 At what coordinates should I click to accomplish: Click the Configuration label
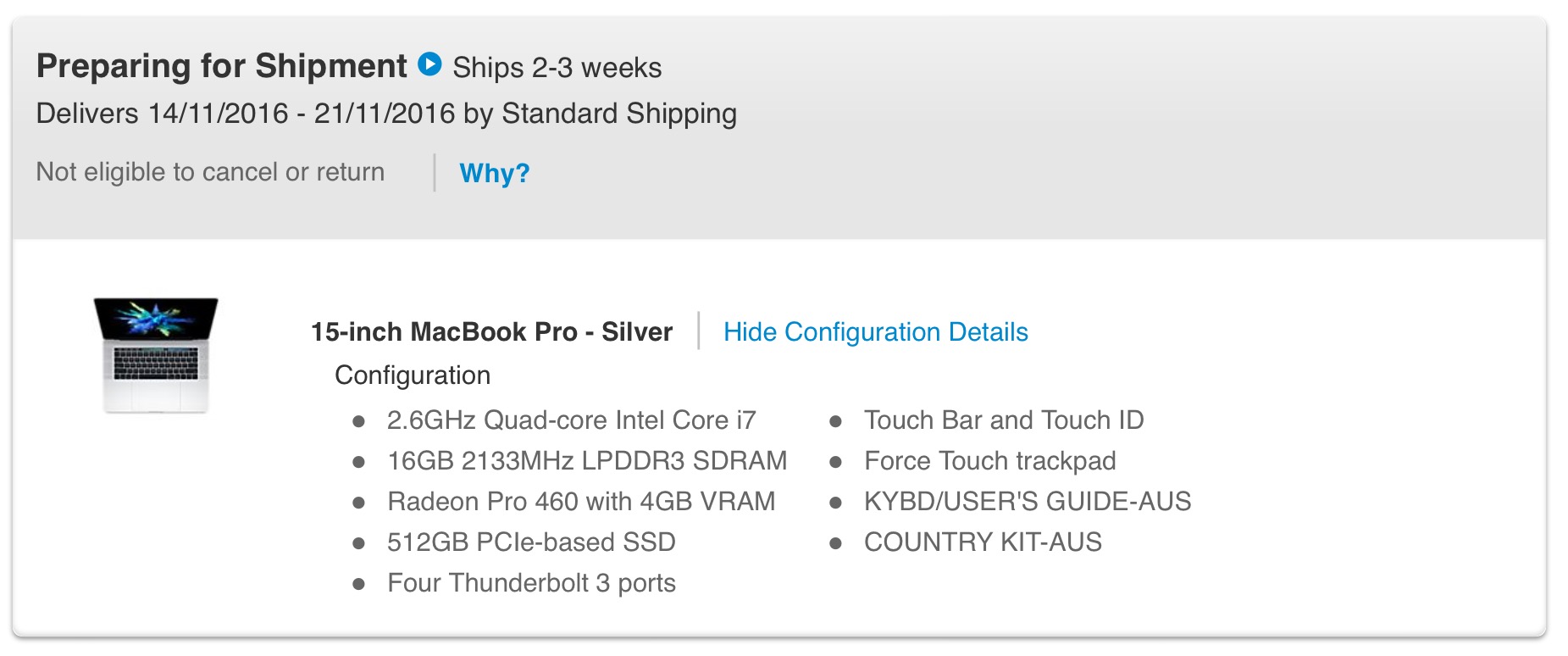pyautogui.click(x=413, y=375)
